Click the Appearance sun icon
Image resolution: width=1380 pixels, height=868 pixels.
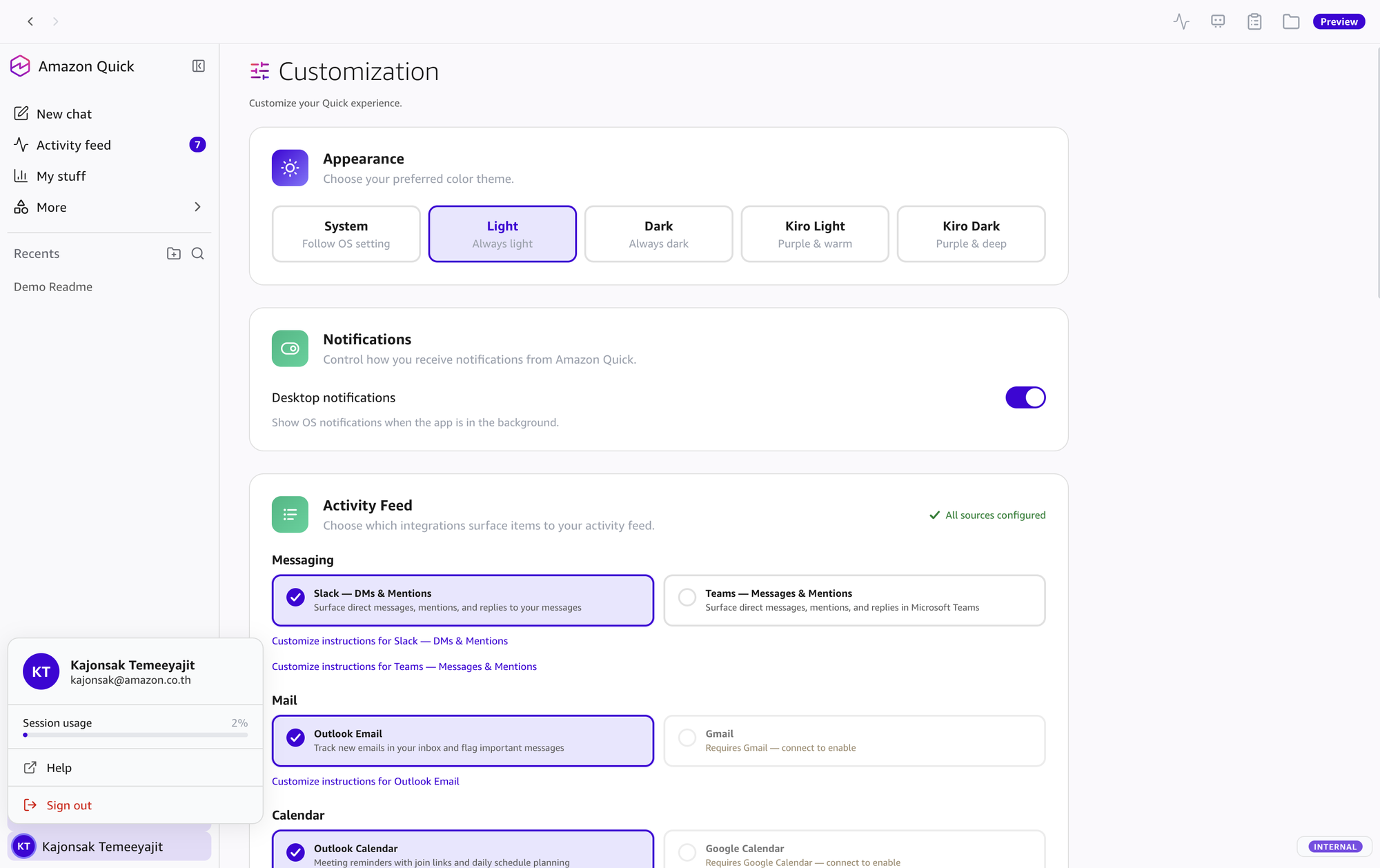tap(290, 168)
